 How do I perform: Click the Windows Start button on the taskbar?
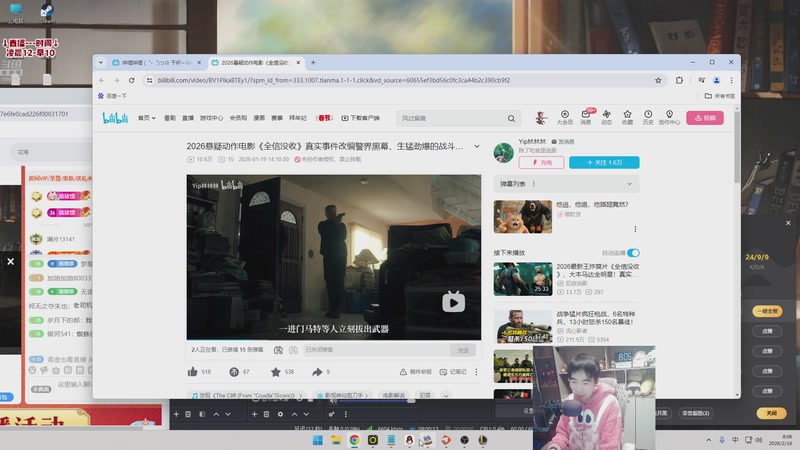pos(317,440)
